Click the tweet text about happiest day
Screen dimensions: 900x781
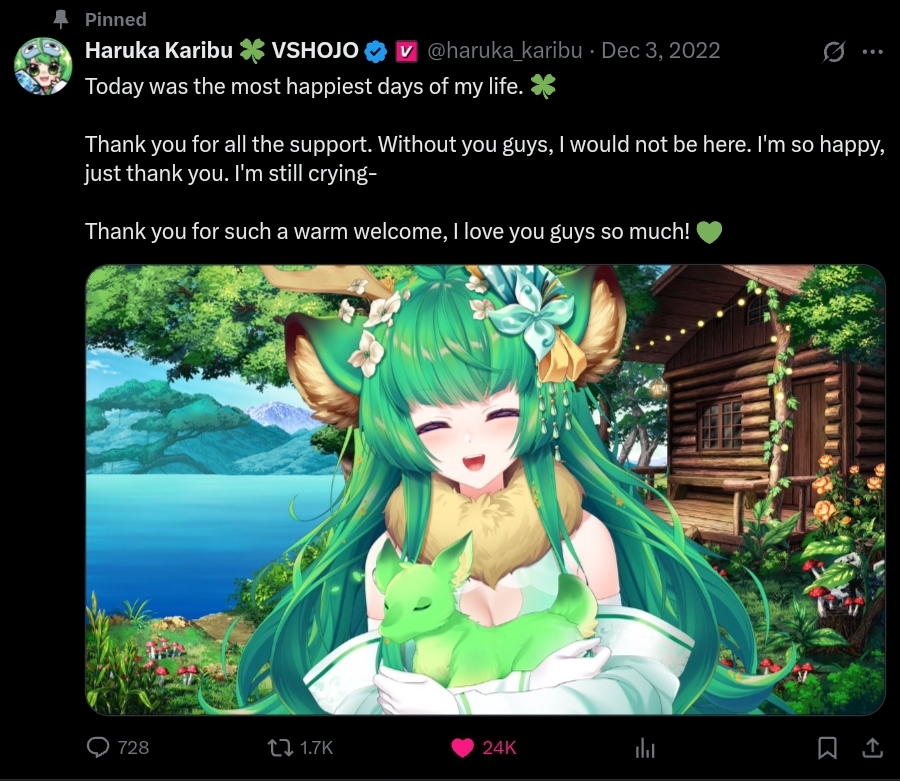coord(304,87)
